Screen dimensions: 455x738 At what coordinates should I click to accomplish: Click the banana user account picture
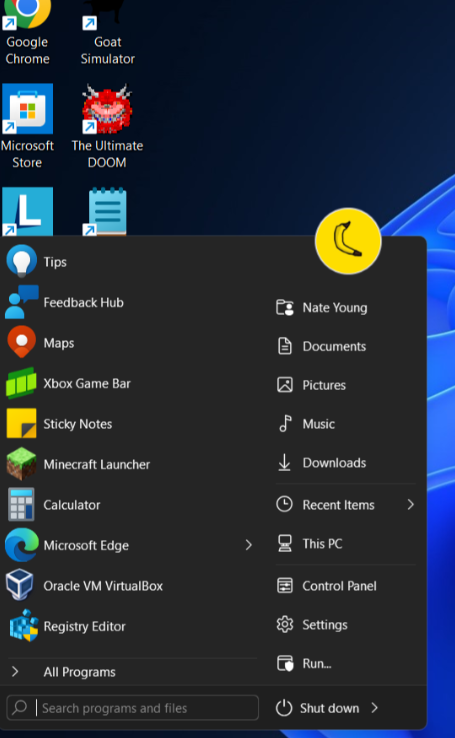click(x=348, y=241)
